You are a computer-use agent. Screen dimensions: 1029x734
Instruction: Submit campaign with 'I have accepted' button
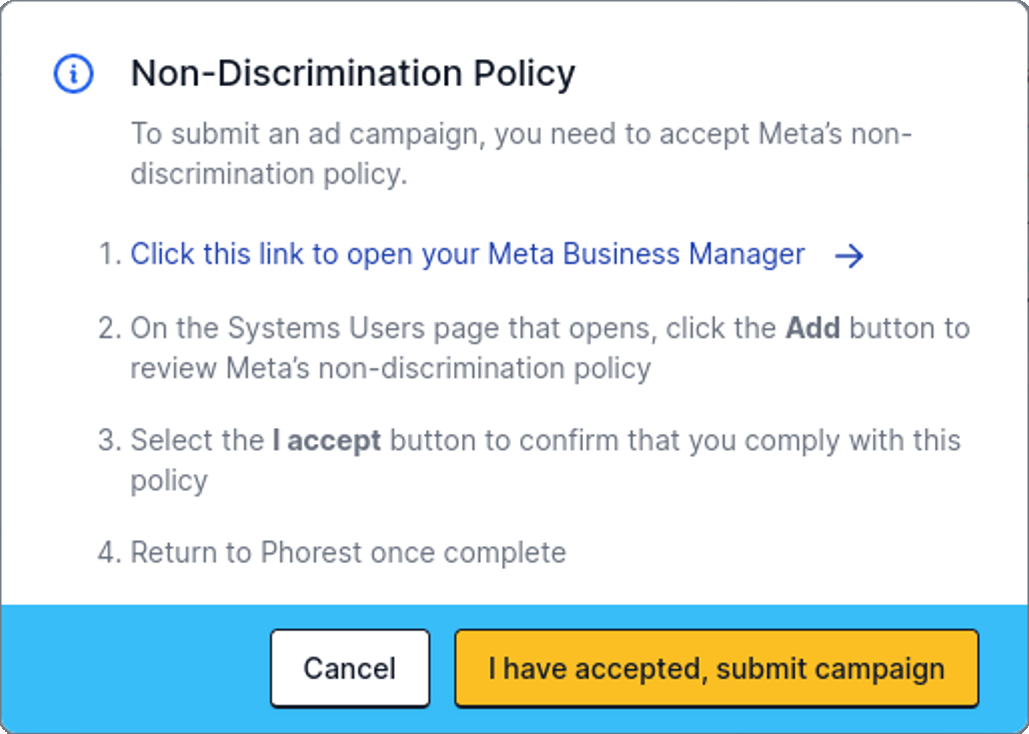coord(717,668)
